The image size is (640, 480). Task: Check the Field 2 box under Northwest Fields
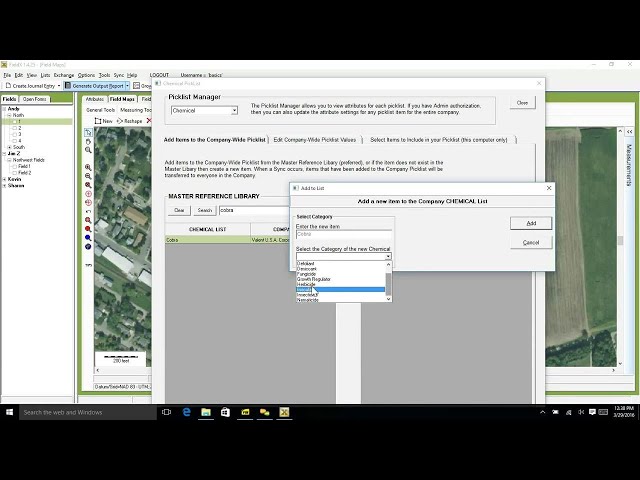[x=15, y=173]
